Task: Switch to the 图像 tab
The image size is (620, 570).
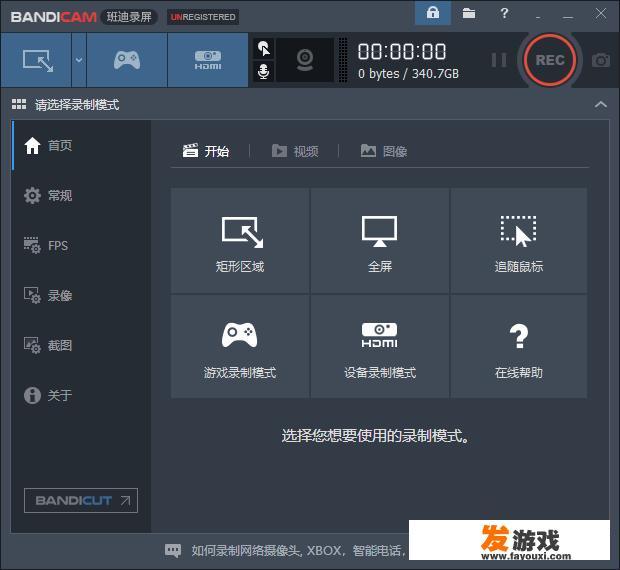Action: point(384,151)
